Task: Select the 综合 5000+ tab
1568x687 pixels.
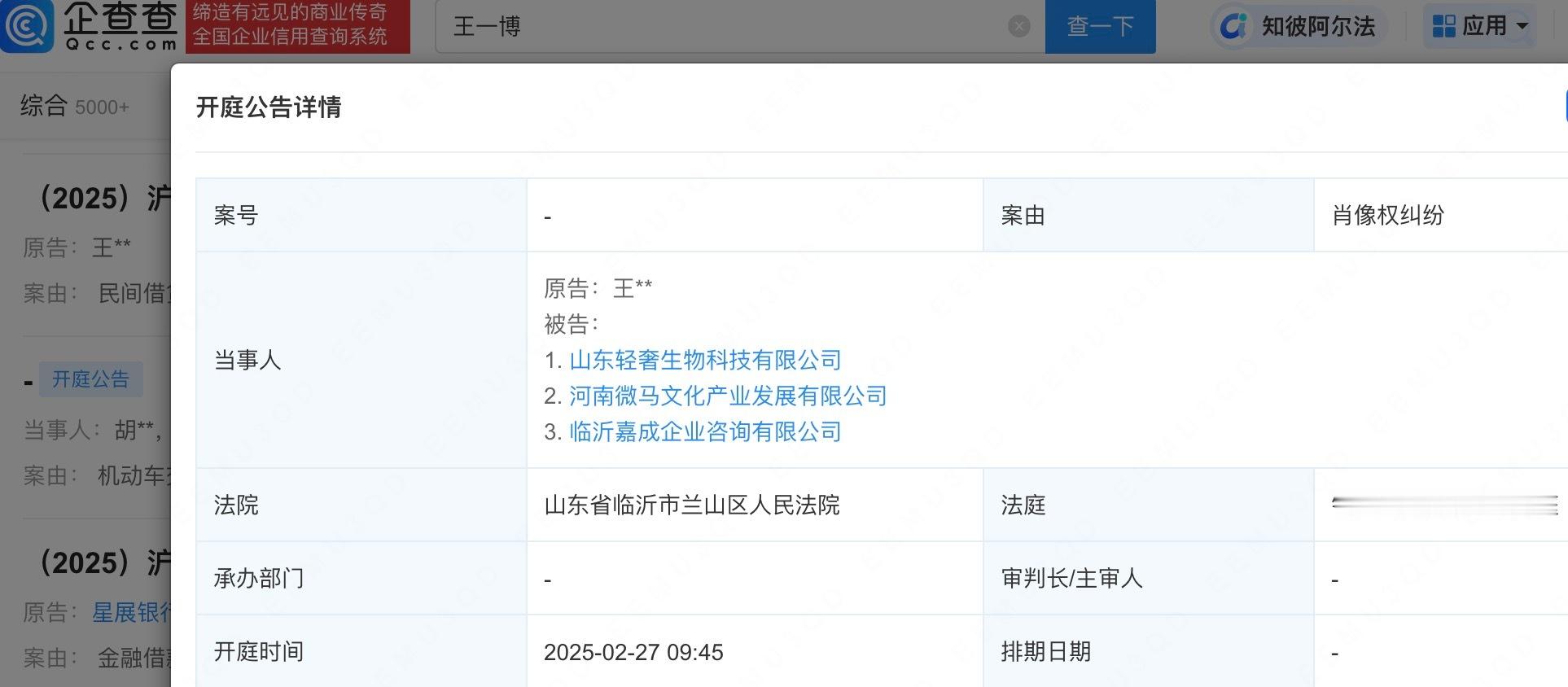Action: tap(75, 106)
